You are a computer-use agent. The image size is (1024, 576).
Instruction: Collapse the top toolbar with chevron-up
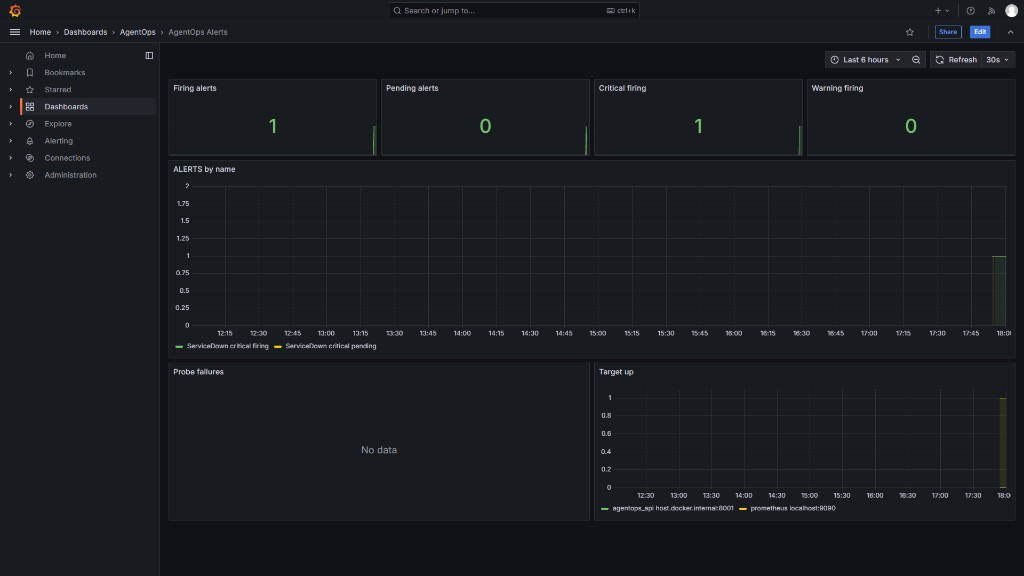(1010, 32)
